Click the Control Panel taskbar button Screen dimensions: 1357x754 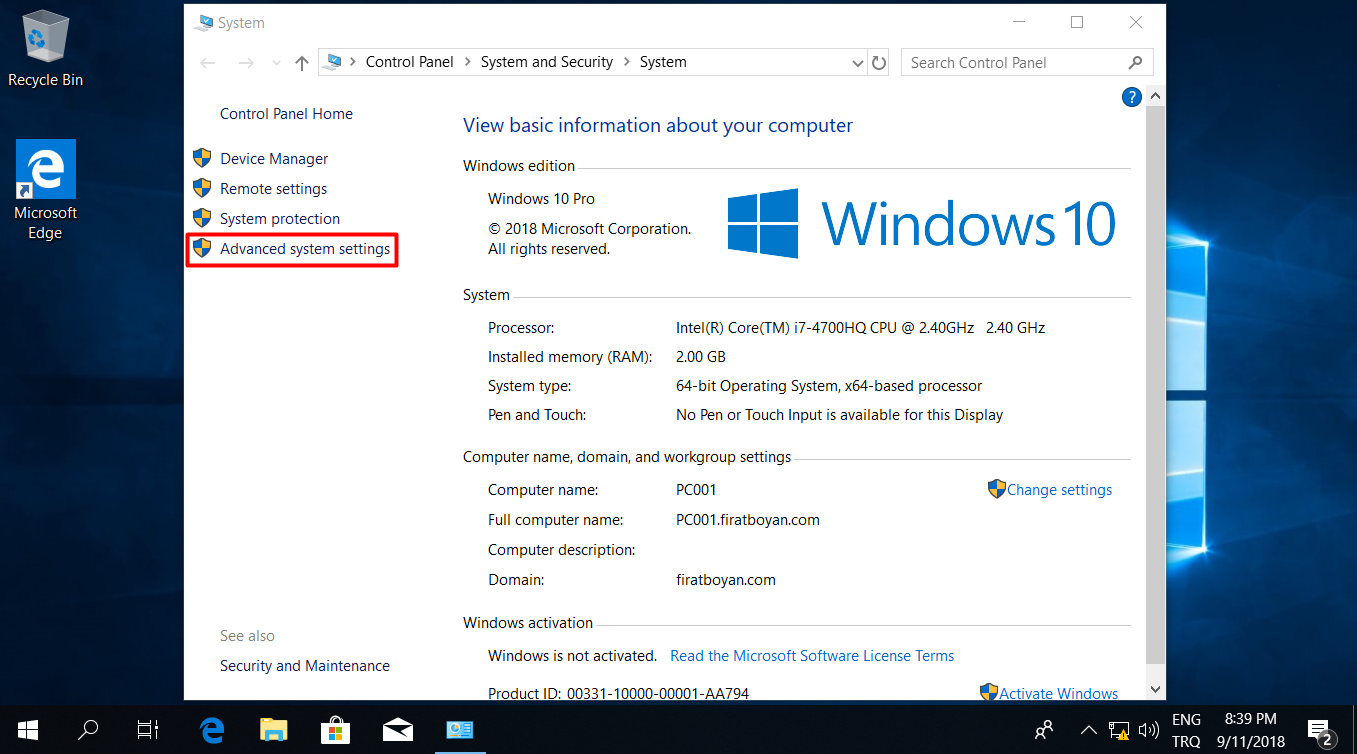[x=460, y=730]
